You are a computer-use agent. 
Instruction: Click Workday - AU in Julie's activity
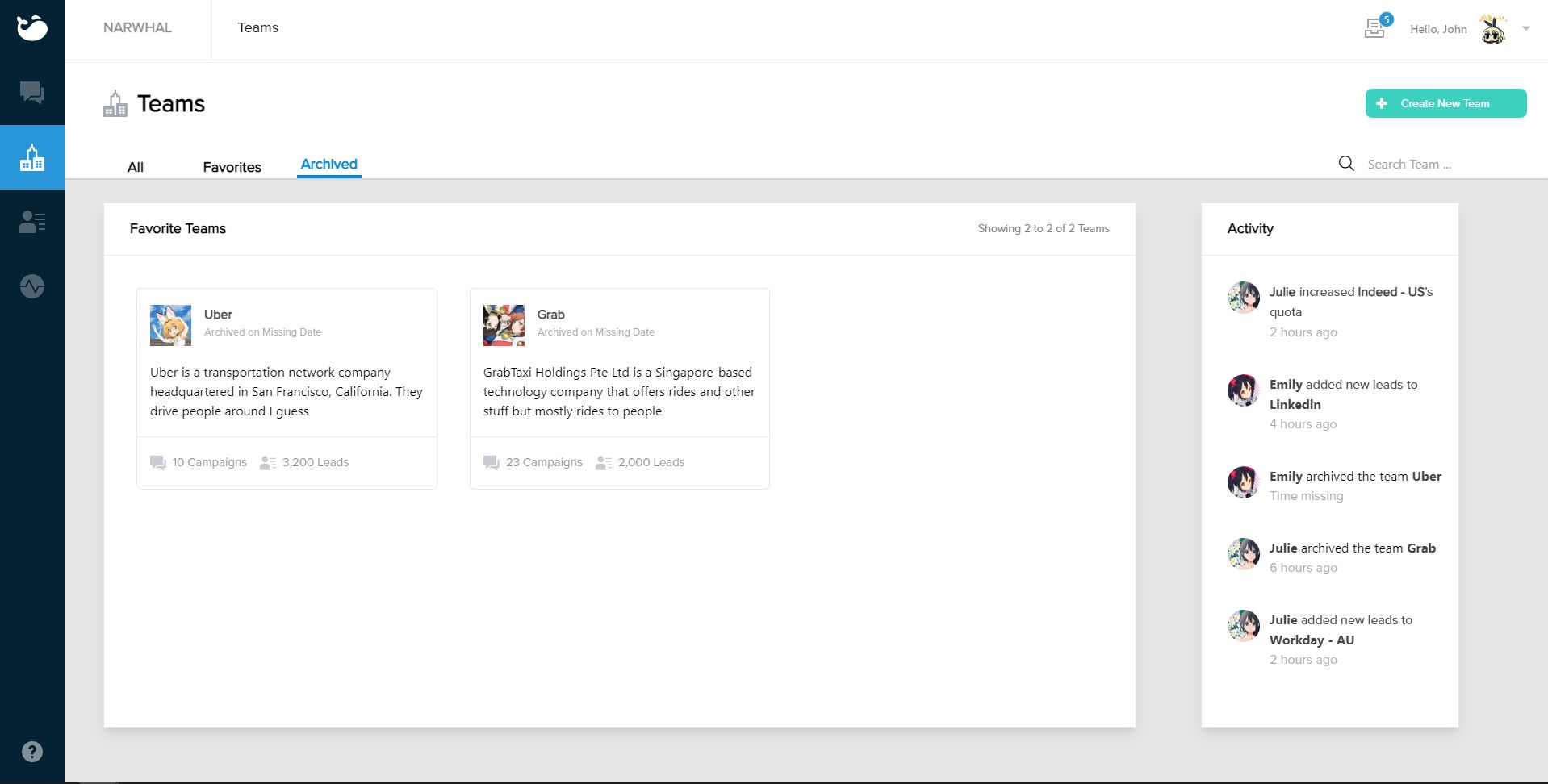1312,640
